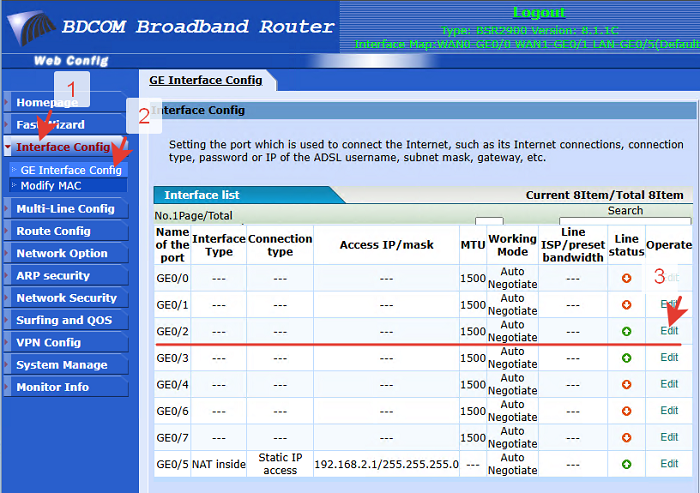The width and height of the screenshot is (700, 493).
Task: Edit the GE0/2 interface
Action: tap(669, 331)
